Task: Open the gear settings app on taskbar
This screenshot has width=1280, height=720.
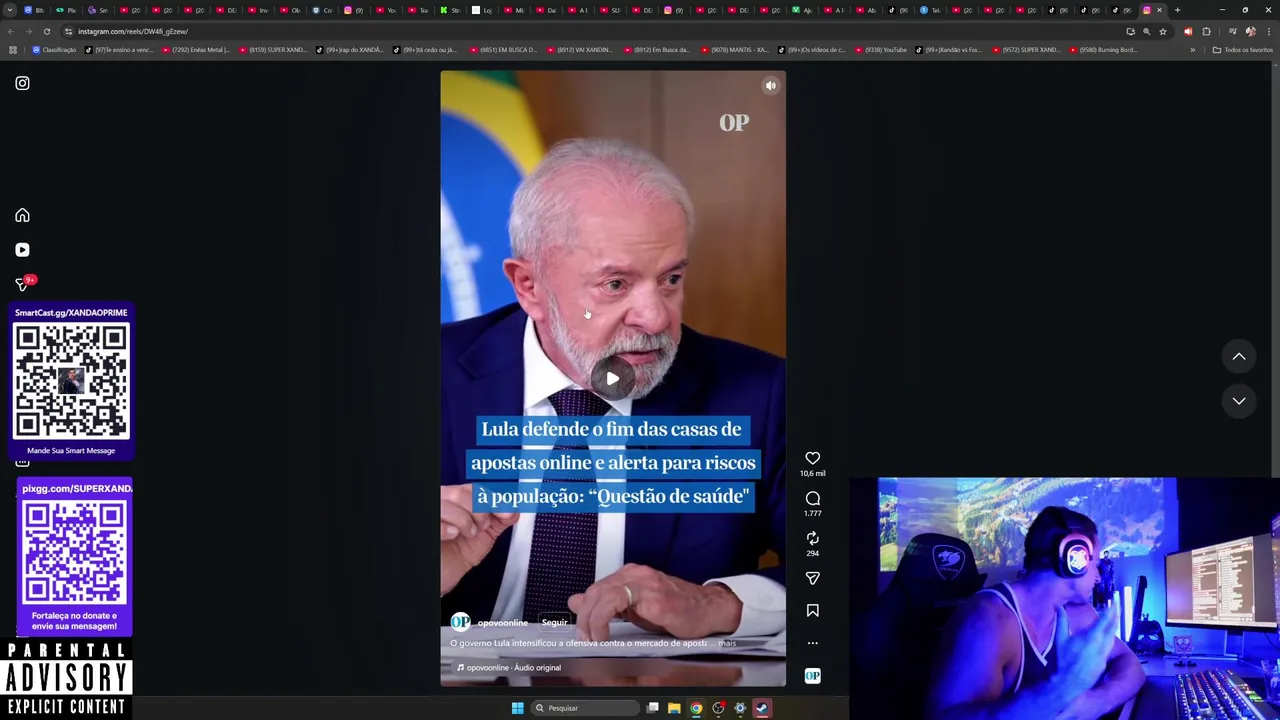Action: [740, 708]
